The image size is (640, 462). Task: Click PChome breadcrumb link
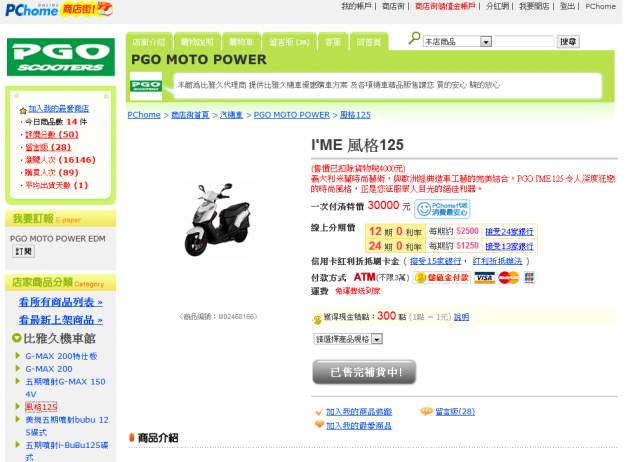144,115
